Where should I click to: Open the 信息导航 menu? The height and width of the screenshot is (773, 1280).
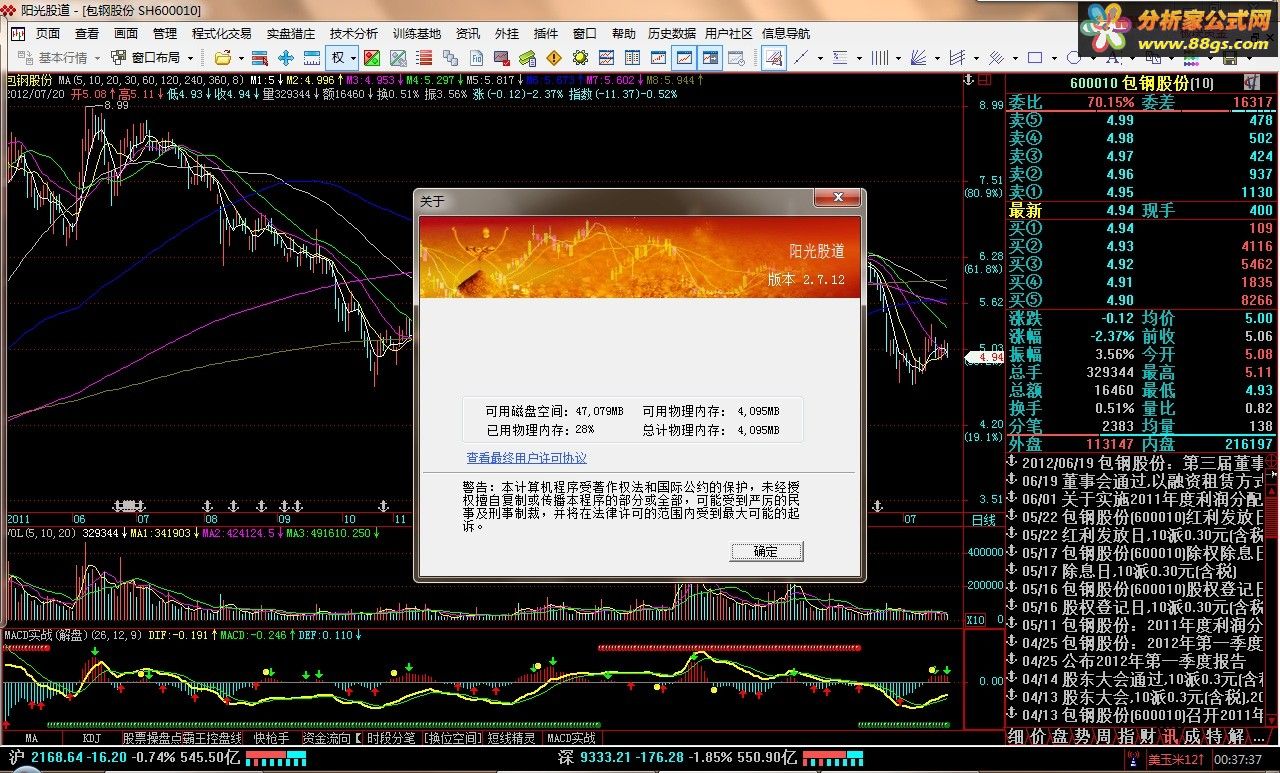pos(786,33)
